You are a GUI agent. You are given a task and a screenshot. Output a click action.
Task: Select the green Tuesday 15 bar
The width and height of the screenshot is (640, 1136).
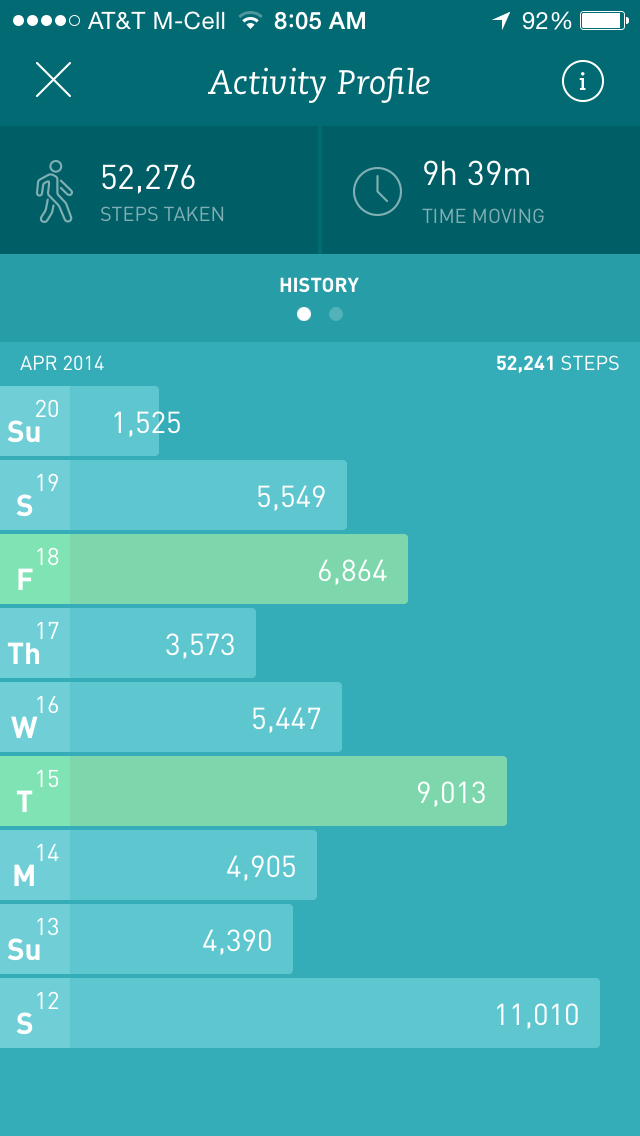pos(253,792)
